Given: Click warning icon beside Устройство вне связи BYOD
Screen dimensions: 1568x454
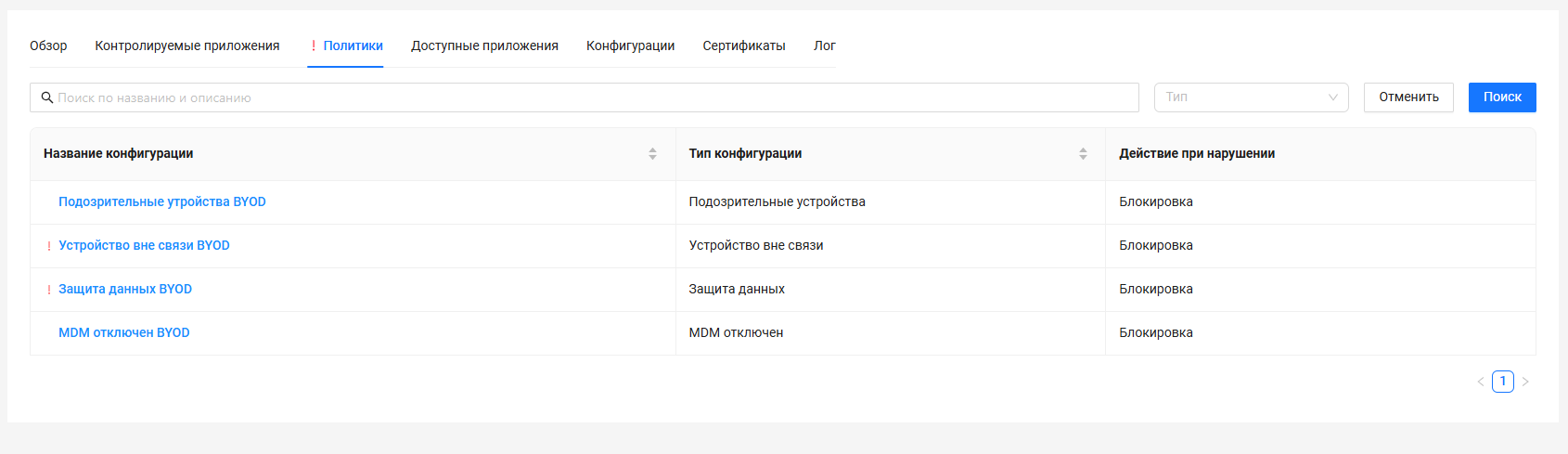Looking at the screenshot, I should pos(49,246).
